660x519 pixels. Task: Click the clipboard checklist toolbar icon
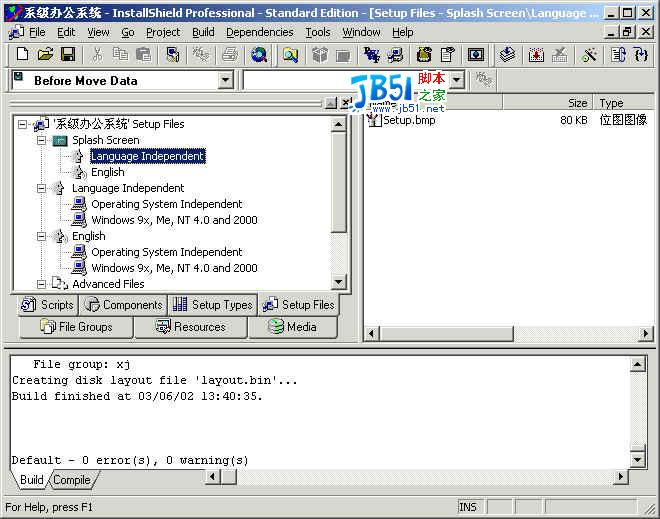447,55
